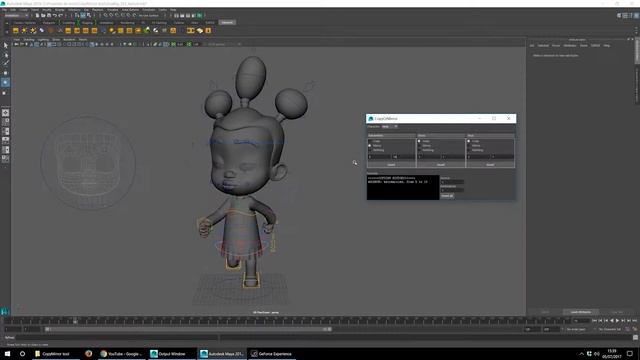Click the Windows Start button
The image size is (640, 360).
[x=7, y=353]
